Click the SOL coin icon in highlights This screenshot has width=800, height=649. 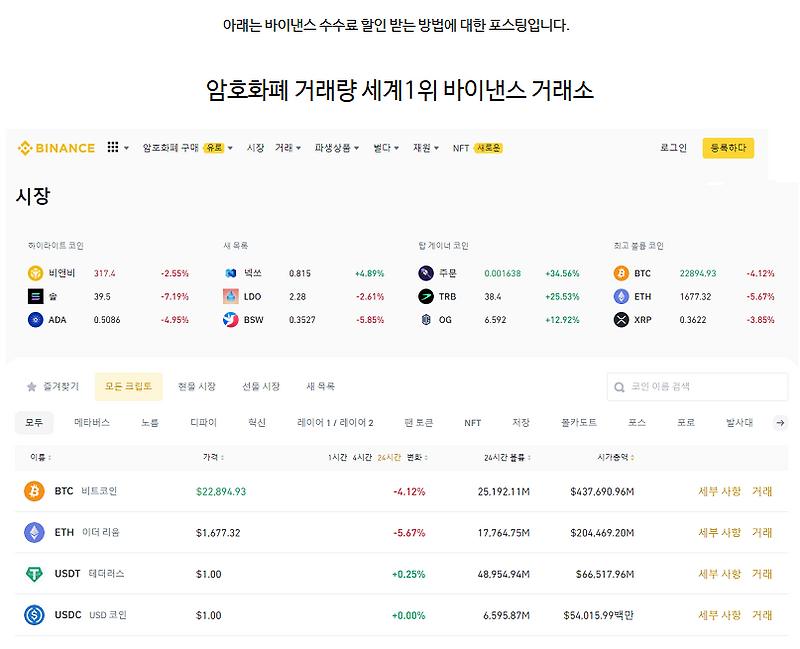tap(35, 296)
